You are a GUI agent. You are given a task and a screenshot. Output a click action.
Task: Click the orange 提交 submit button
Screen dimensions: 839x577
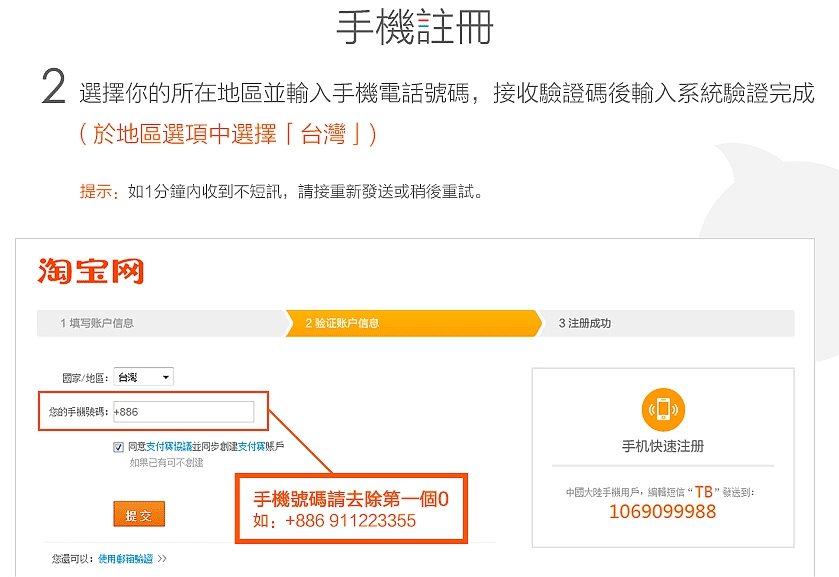point(139,515)
